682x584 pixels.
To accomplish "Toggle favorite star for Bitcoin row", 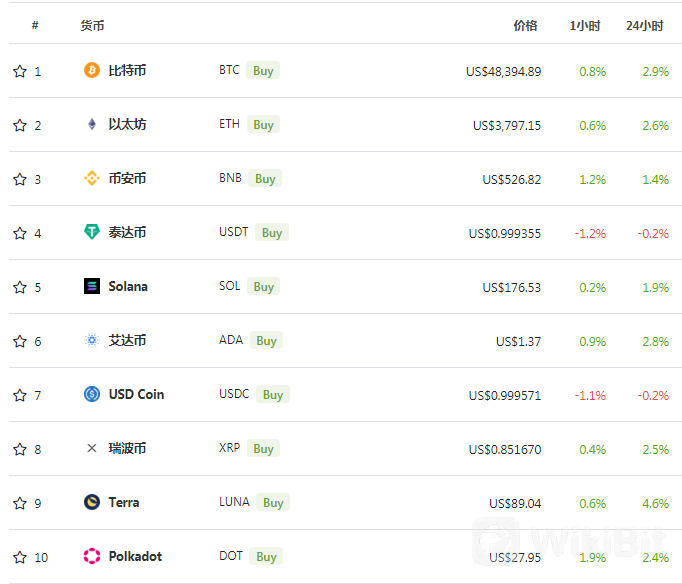I will click(20, 71).
